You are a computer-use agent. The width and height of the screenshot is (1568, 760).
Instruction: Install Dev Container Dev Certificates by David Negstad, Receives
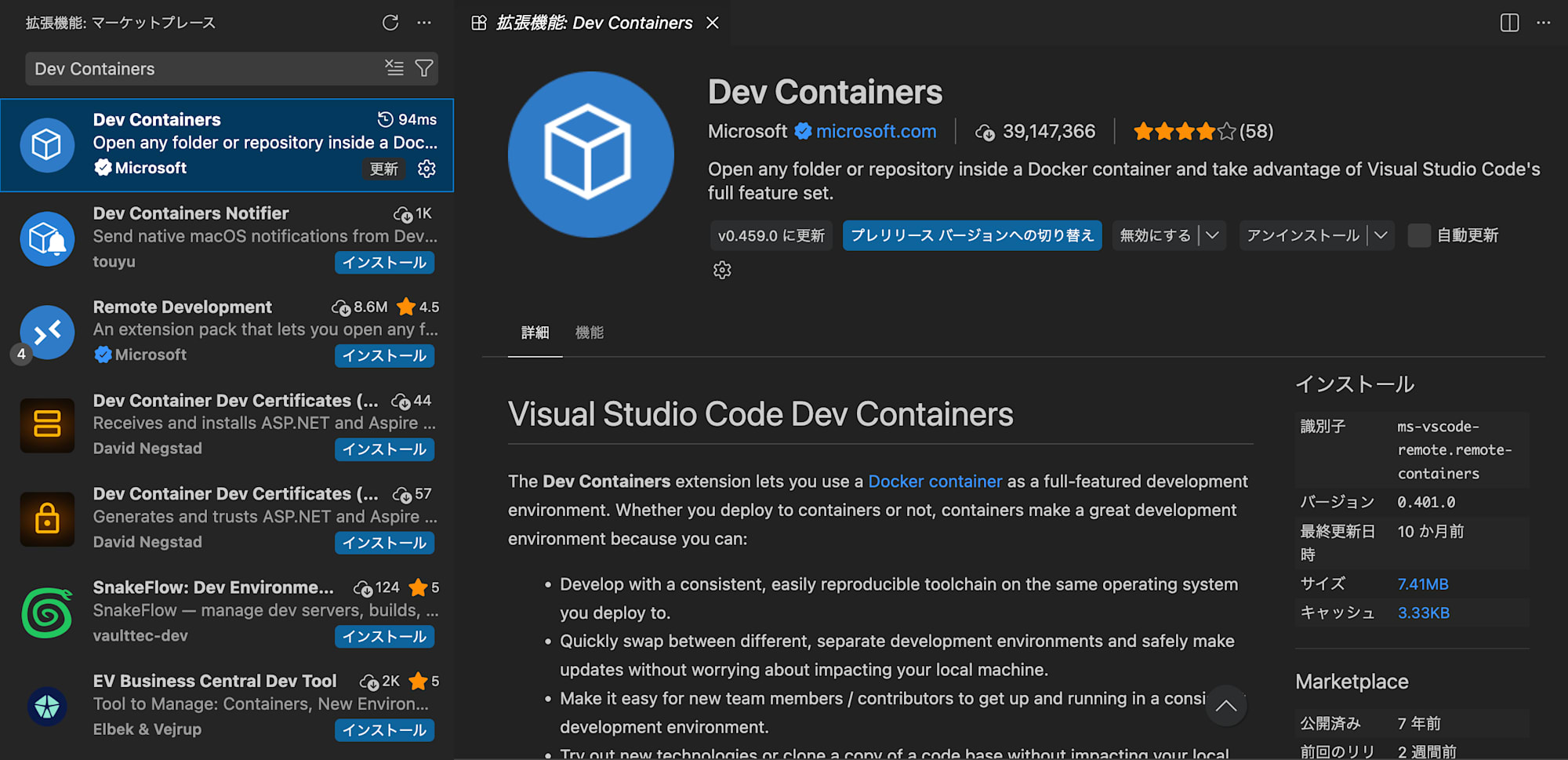[384, 449]
